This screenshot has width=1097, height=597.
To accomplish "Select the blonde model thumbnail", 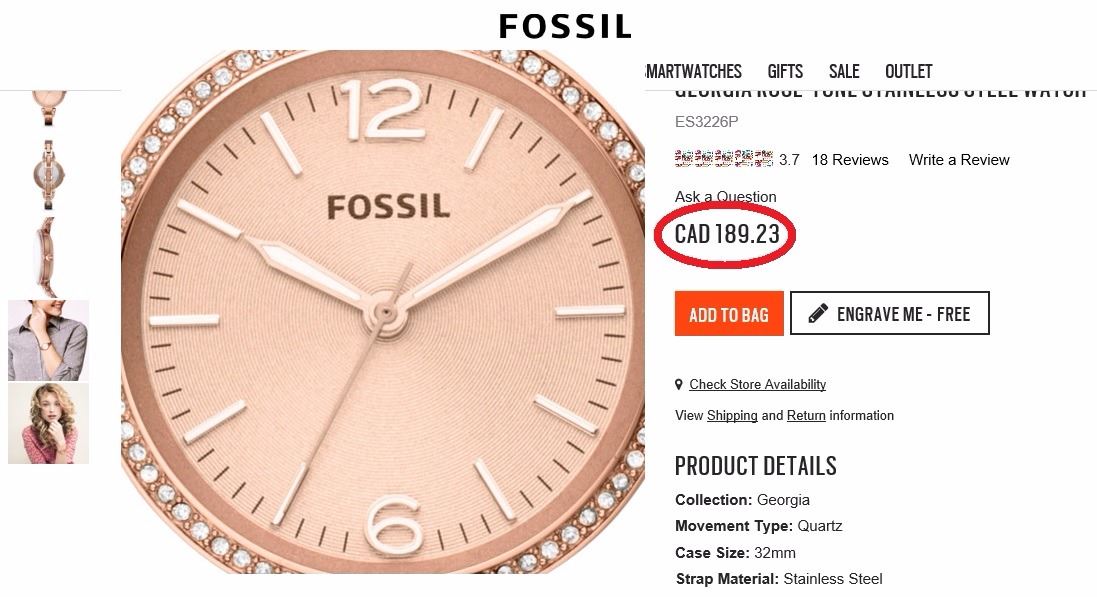I will [48, 423].
